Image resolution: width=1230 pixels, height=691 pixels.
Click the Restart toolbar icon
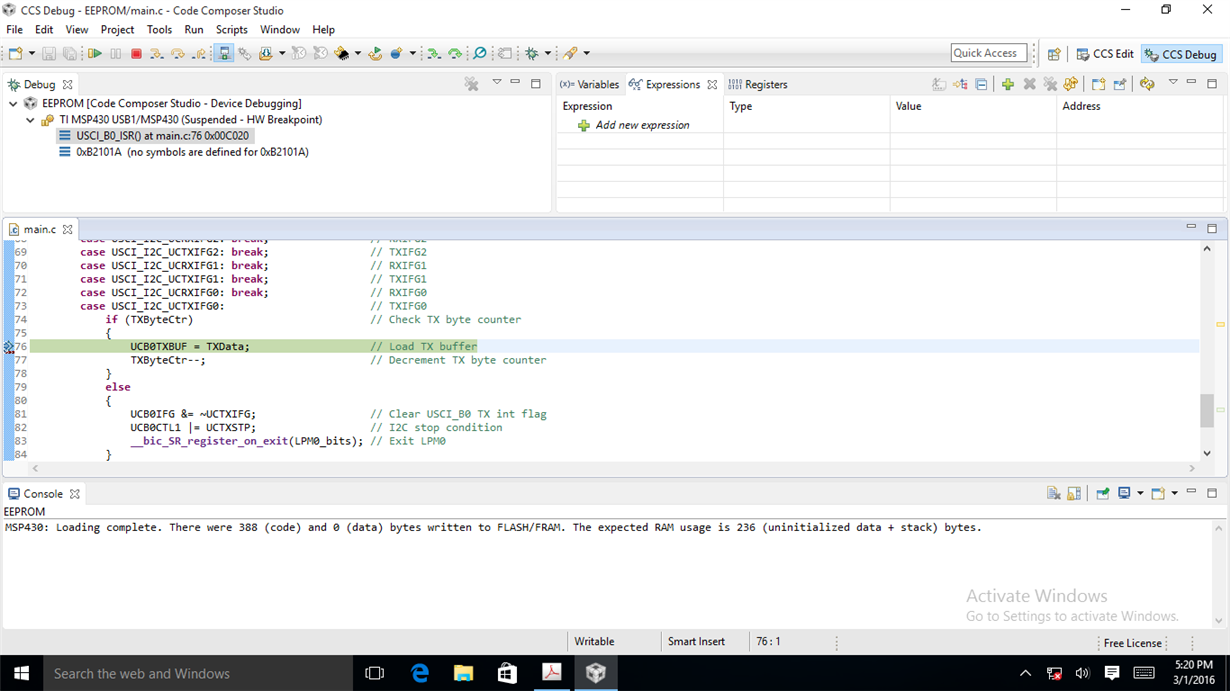point(375,53)
